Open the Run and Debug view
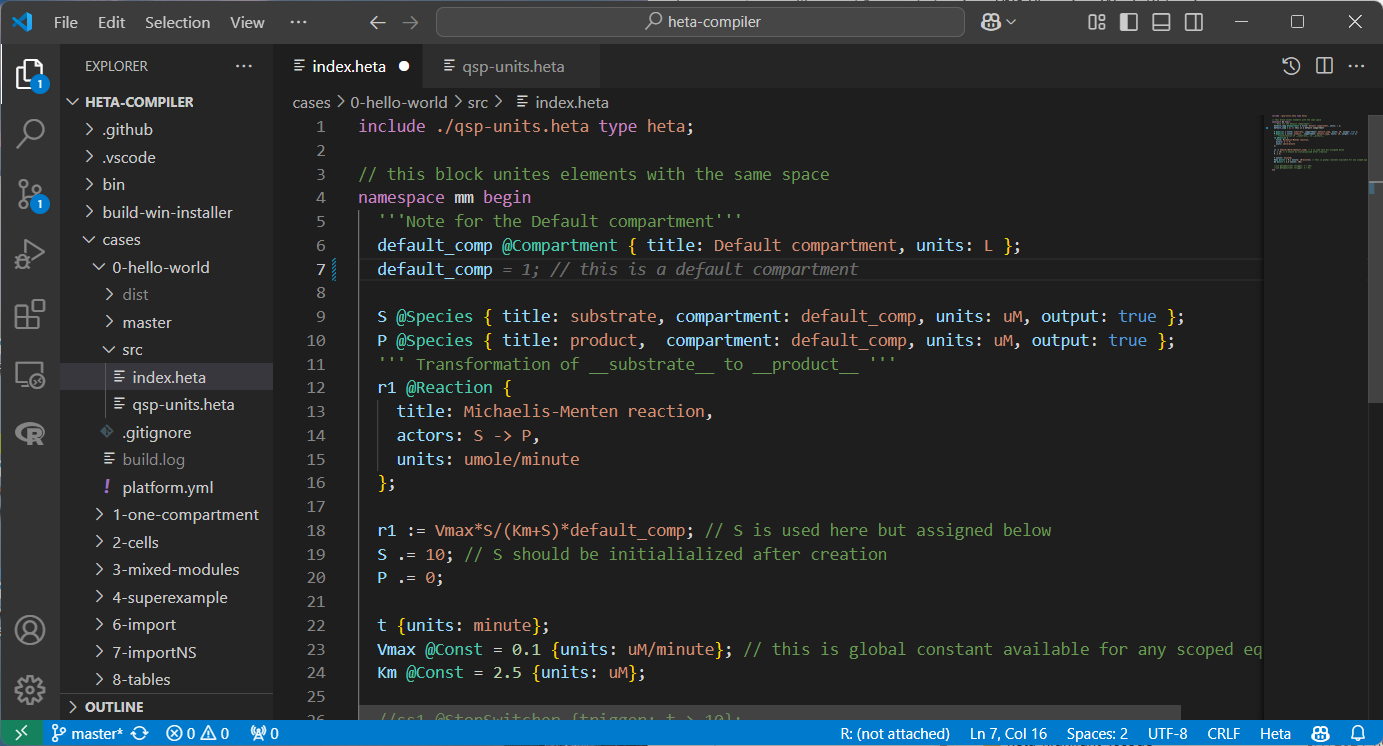This screenshot has width=1383, height=746. [30, 254]
